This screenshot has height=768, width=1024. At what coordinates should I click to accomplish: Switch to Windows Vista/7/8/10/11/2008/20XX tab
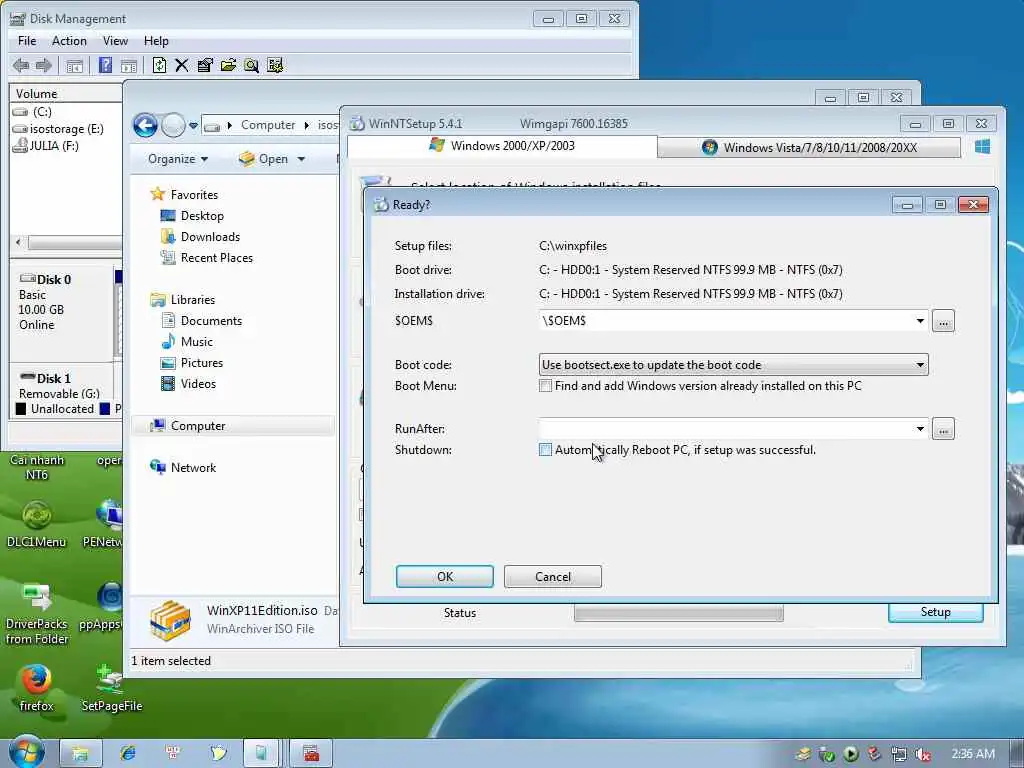pyautogui.click(x=808, y=148)
